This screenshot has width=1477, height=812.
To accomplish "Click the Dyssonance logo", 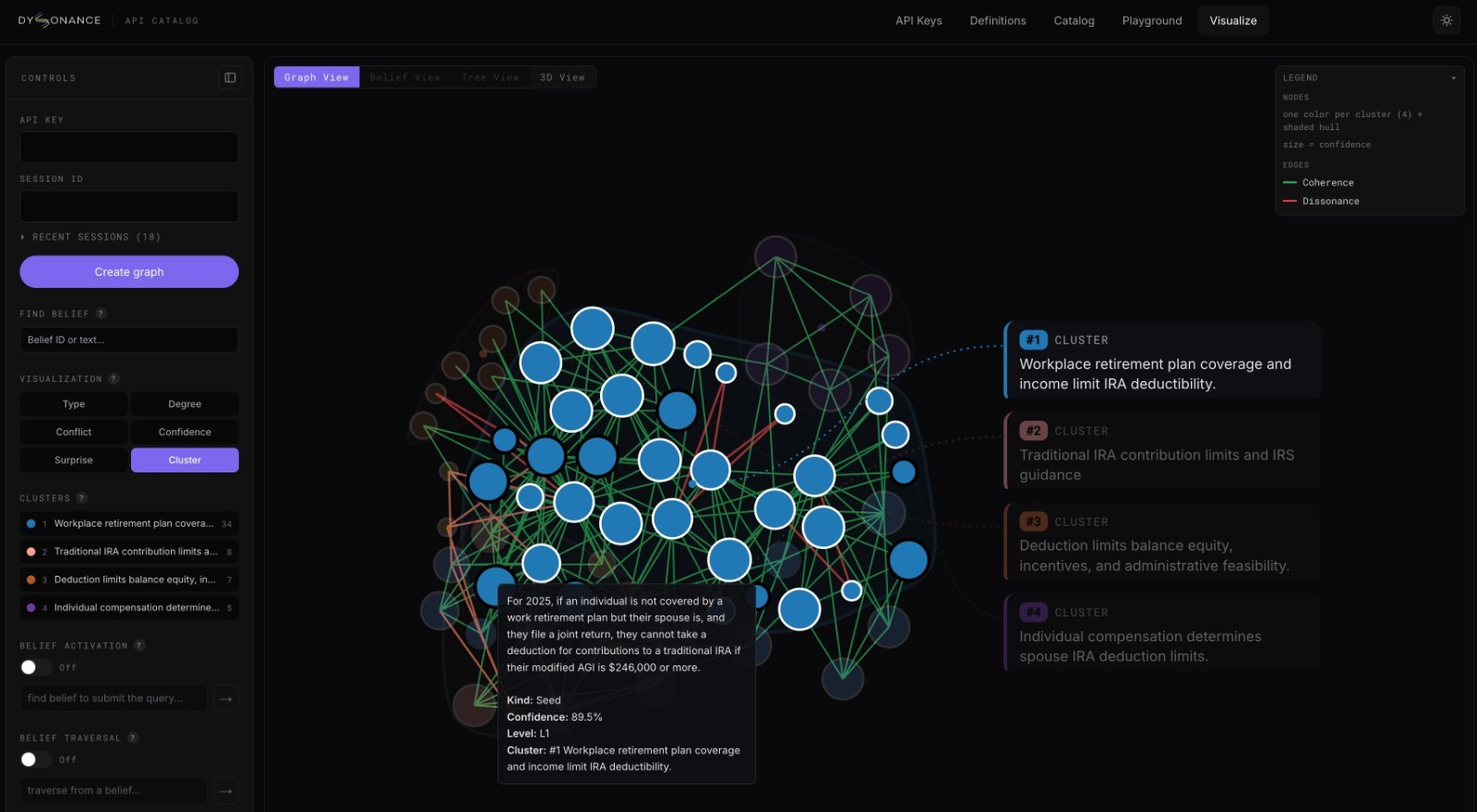I will (x=59, y=20).
